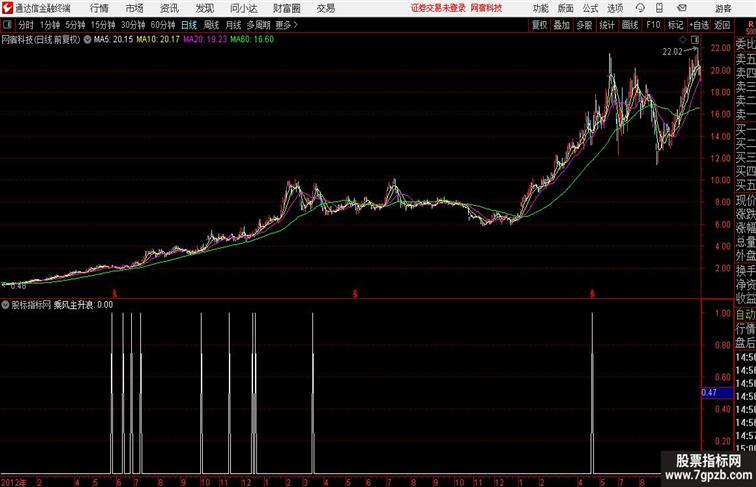Switch to the 分时 period tab
This screenshot has height=487, width=756.
coord(26,25)
